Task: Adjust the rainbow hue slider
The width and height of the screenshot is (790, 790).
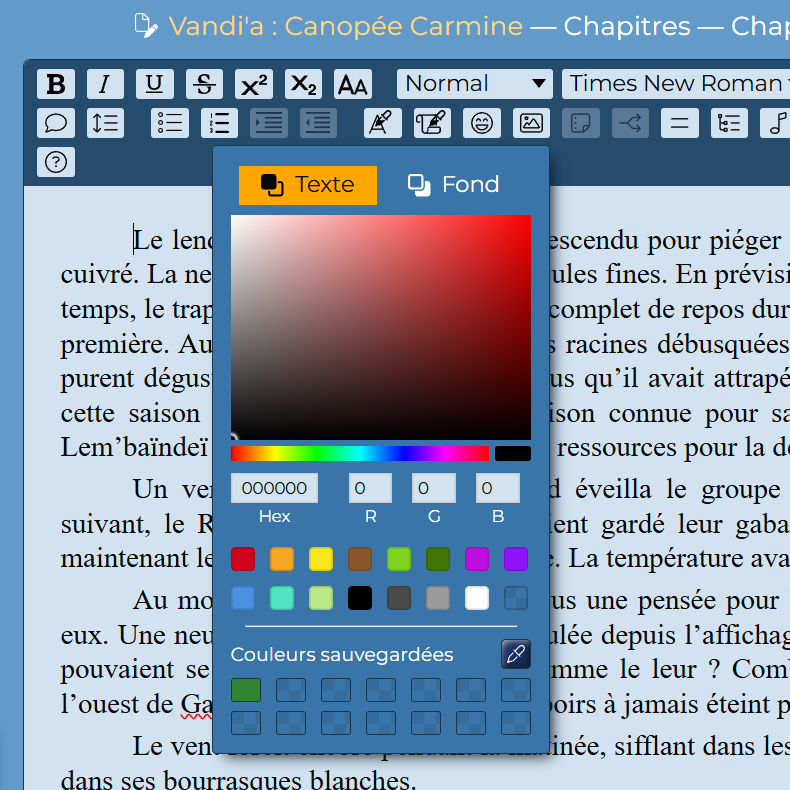Action: (x=360, y=453)
